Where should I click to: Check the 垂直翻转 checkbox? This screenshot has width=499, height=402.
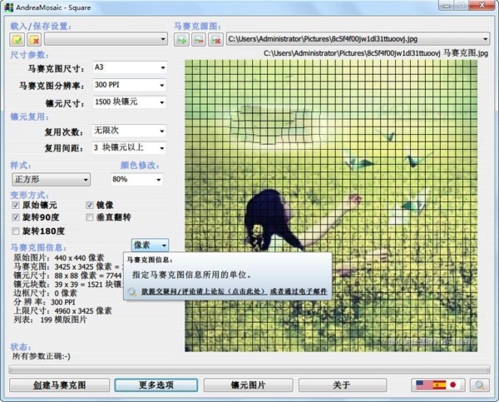tap(89, 217)
